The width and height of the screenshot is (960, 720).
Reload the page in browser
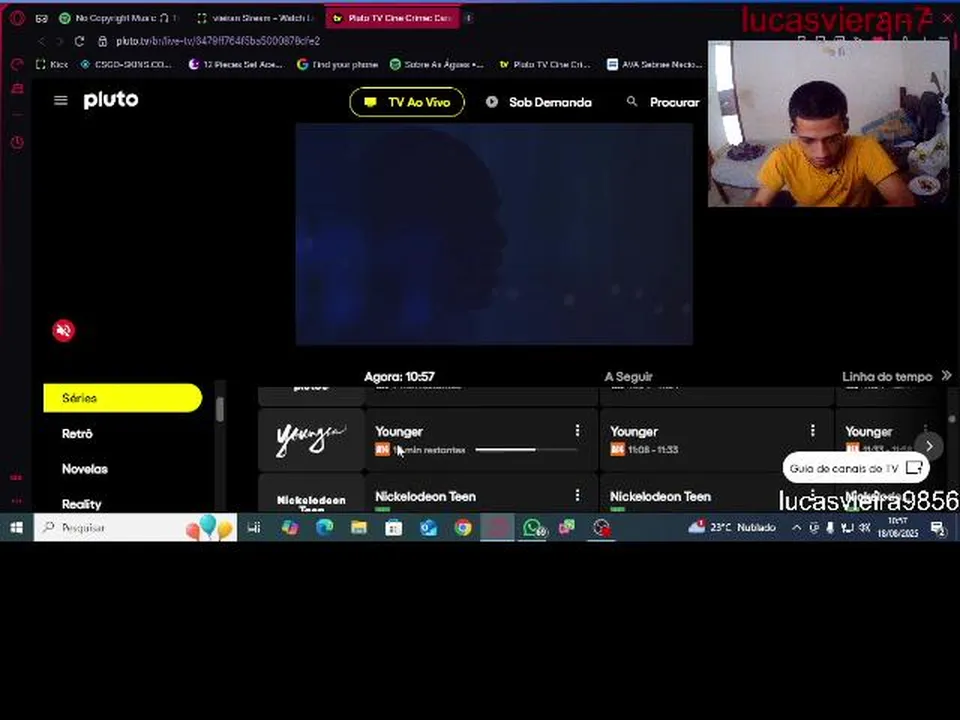point(80,41)
